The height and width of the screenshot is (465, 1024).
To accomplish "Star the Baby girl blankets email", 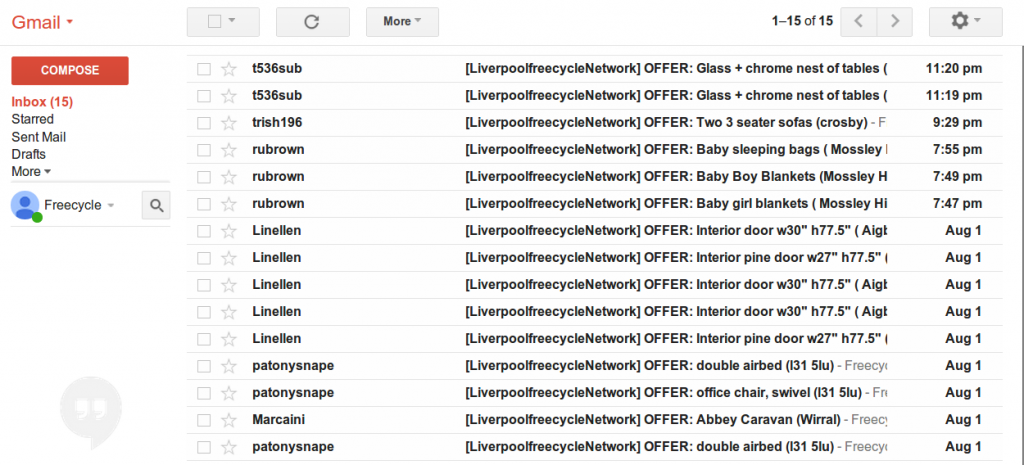I will [x=229, y=204].
